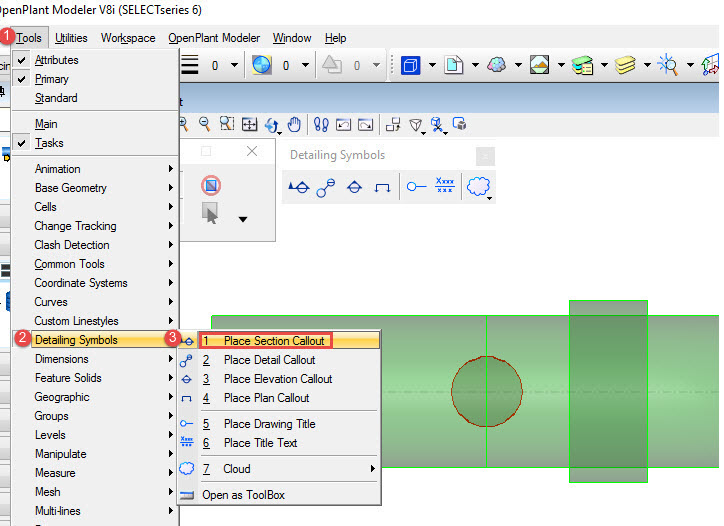Open the Multi-lines submenu
The image size is (724, 526).
click(95, 511)
